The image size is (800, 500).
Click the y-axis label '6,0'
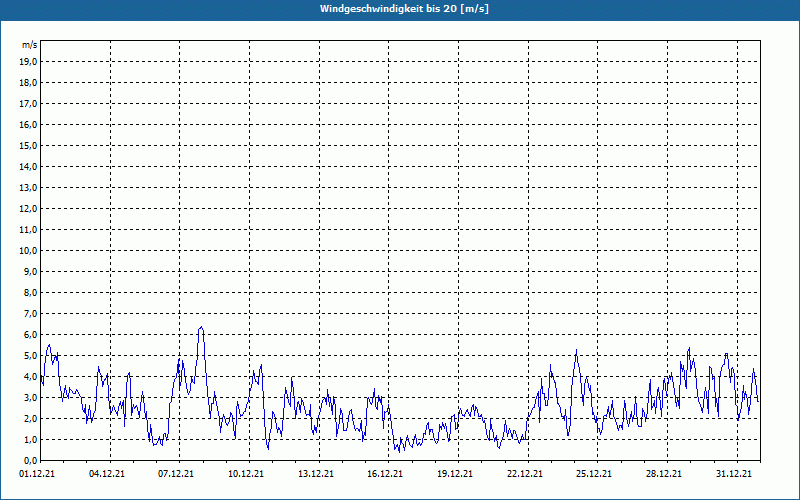click(30, 335)
